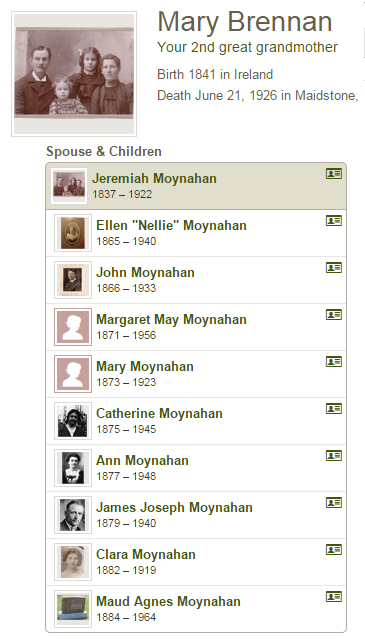Click John Moynahan's portrait thumbnail
The height and width of the screenshot is (639, 365).
73,280
